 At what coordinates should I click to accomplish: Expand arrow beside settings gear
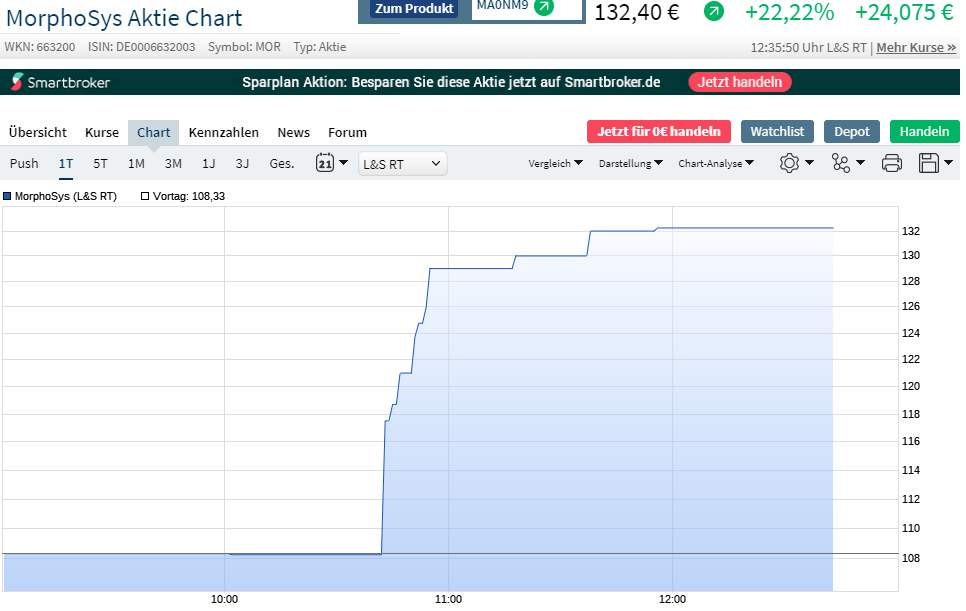810,163
